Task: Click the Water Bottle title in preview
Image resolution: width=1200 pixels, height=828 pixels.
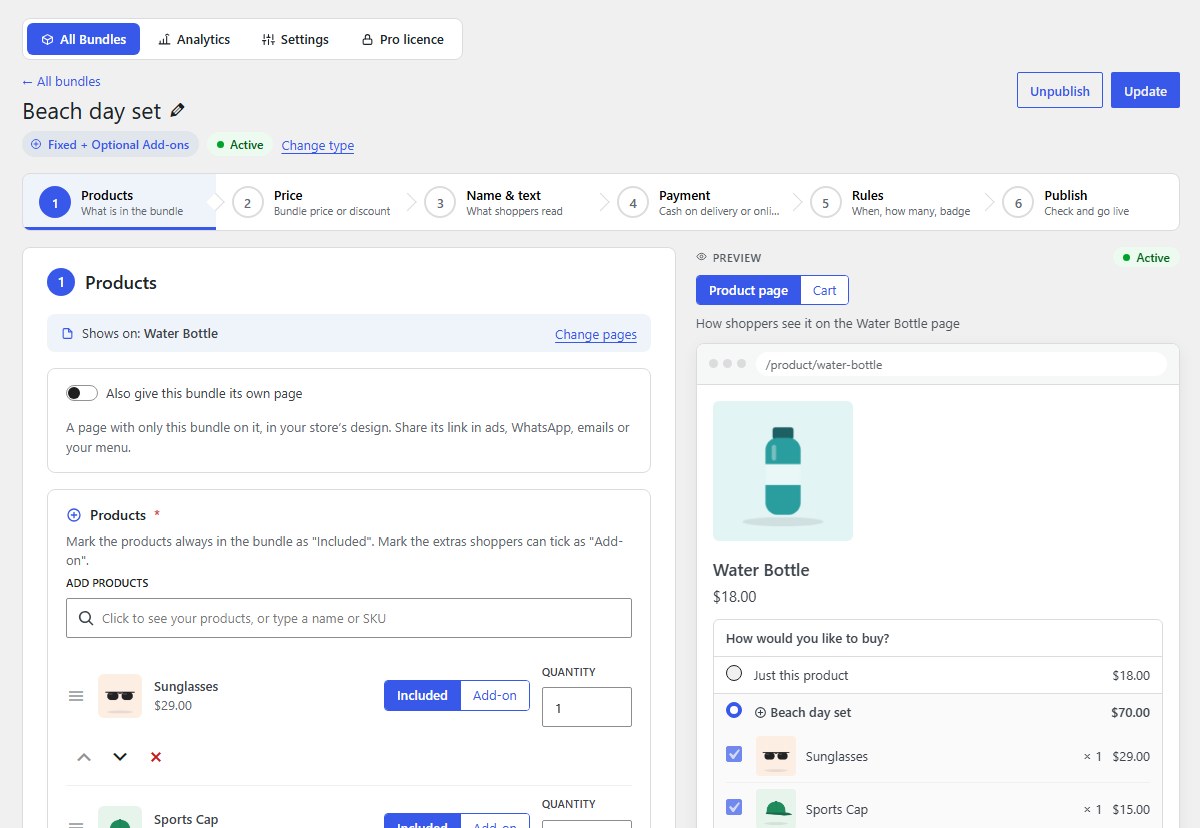Action: point(761,570)
